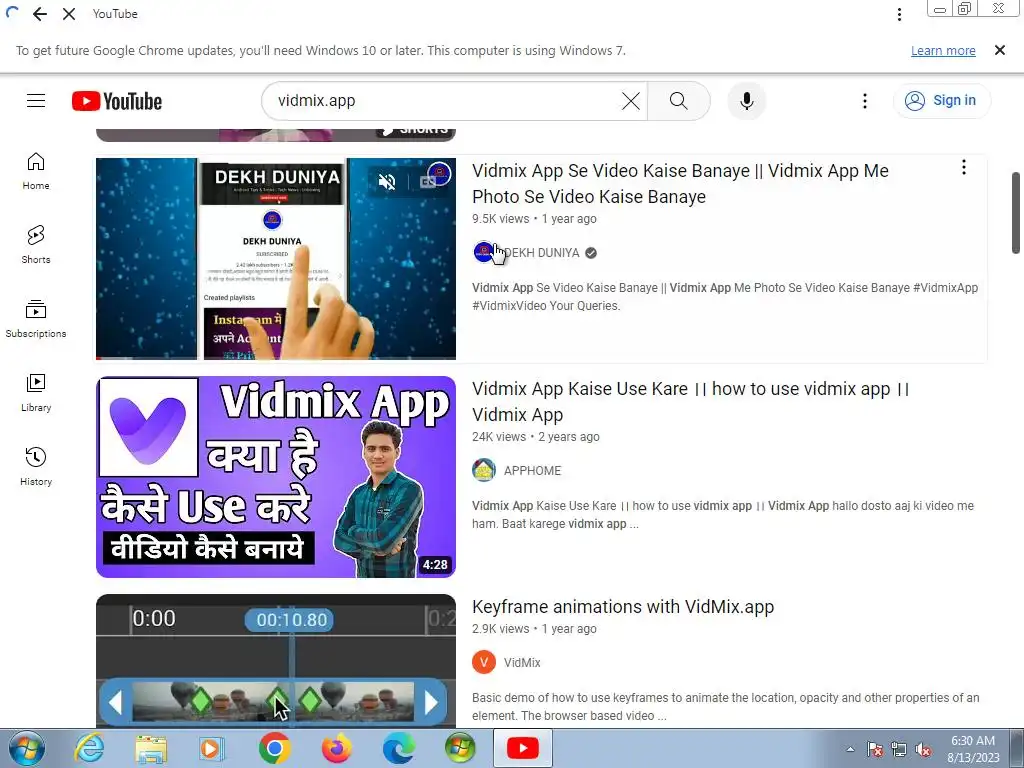Open History in the sidebar

pyautogui.click(x=36, y=466)
